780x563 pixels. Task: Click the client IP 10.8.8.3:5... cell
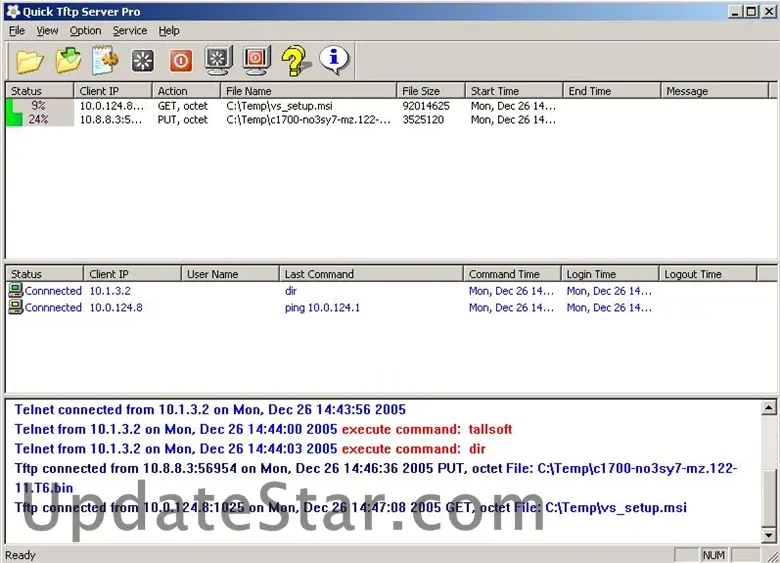click(x=110, y=119)
